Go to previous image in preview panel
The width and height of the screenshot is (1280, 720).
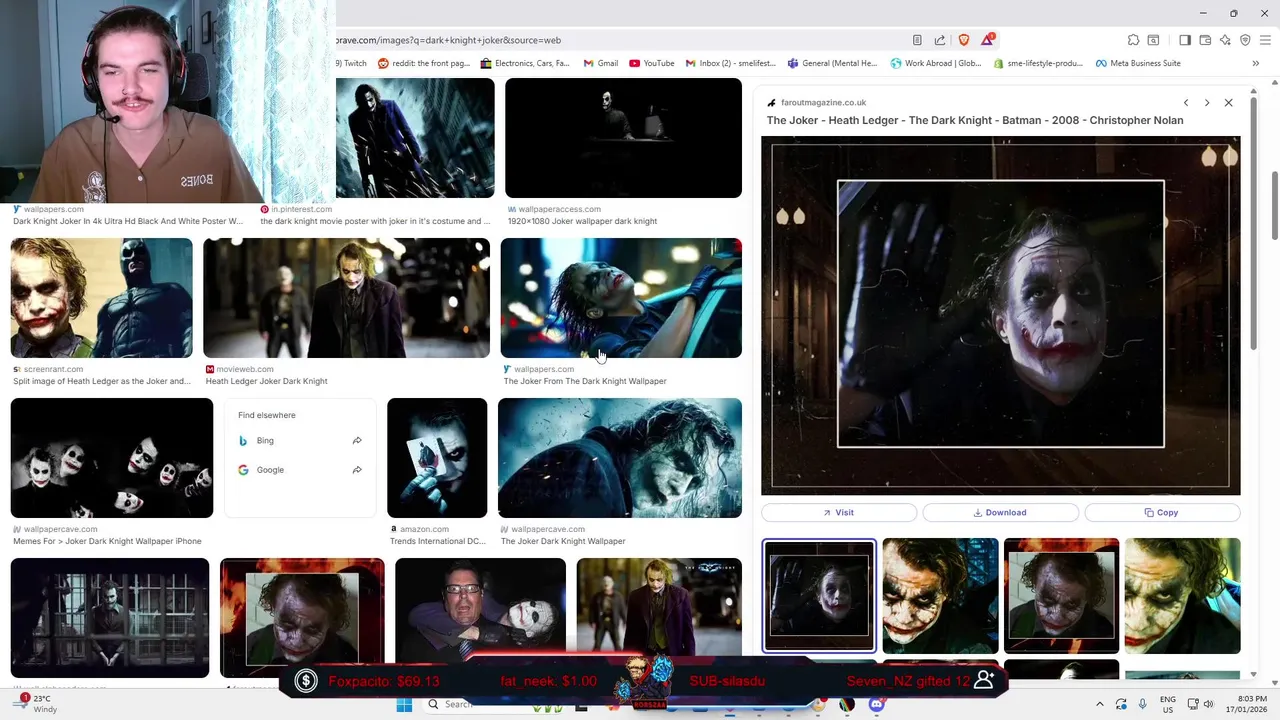point(1186,103)
